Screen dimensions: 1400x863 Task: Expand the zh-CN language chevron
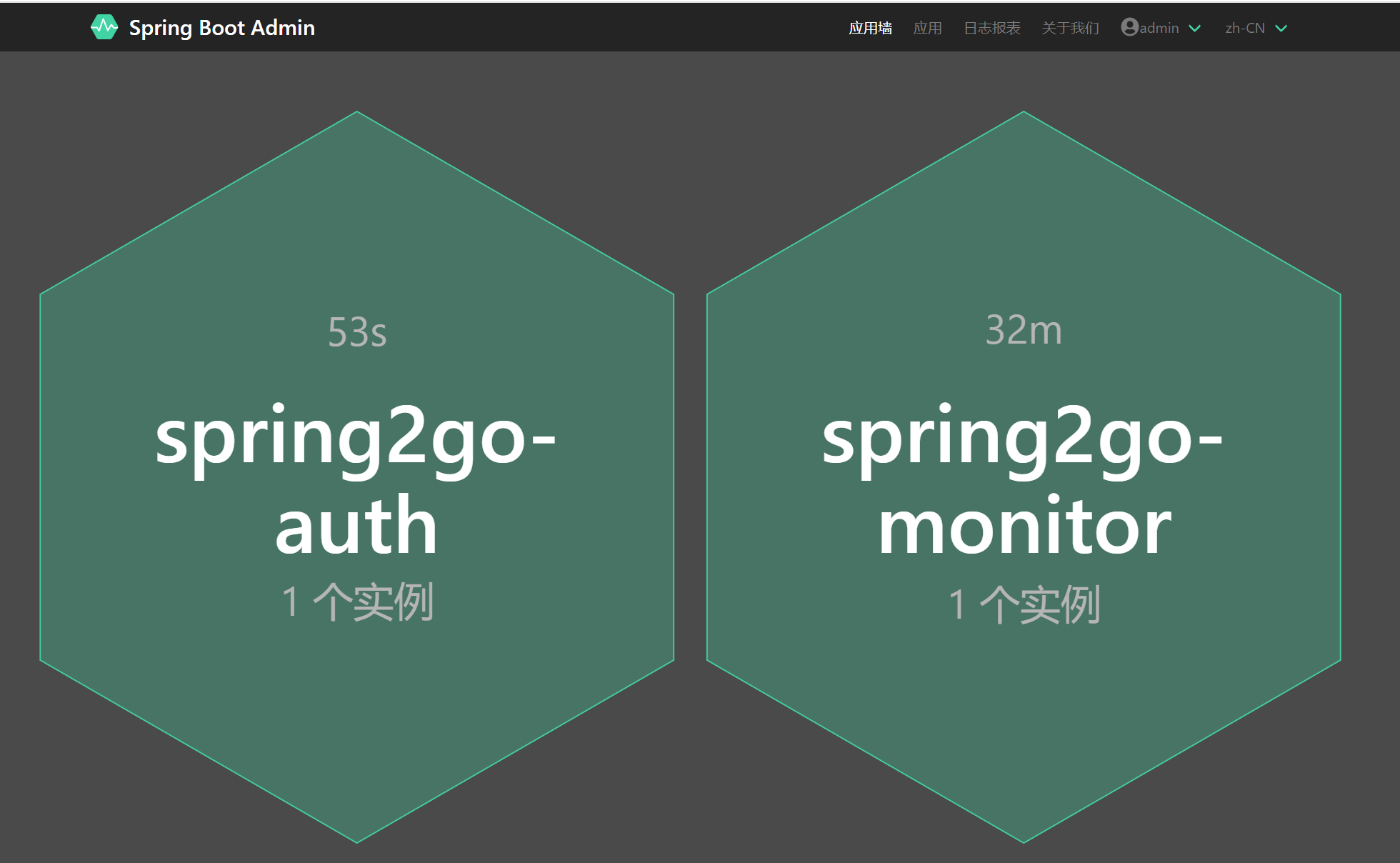pyautogui.click(x=1281, y=29)
